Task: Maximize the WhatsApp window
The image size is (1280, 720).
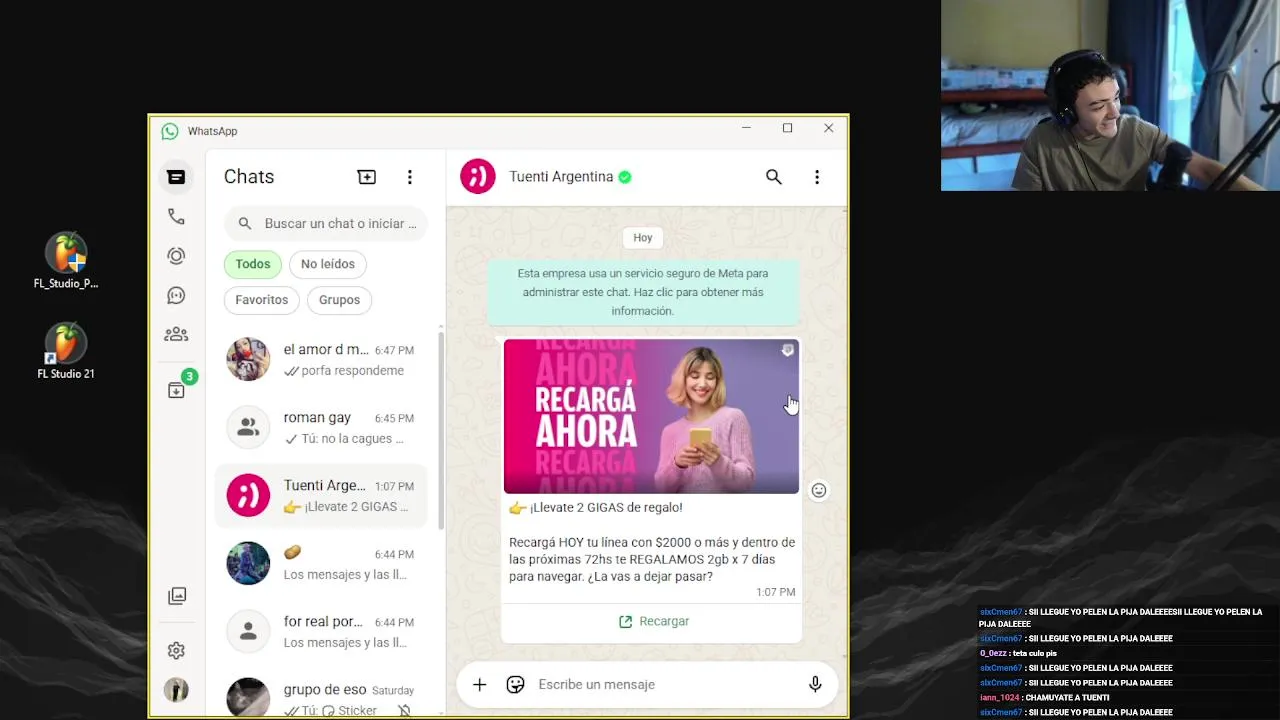Action: [x=787, y=128]
